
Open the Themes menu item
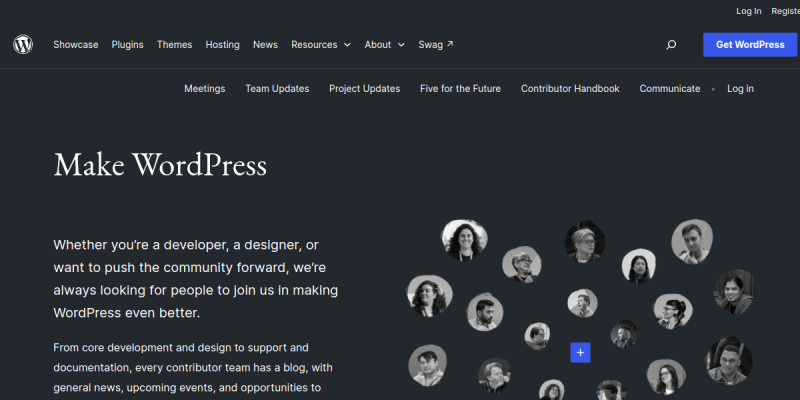click(174, 44)
